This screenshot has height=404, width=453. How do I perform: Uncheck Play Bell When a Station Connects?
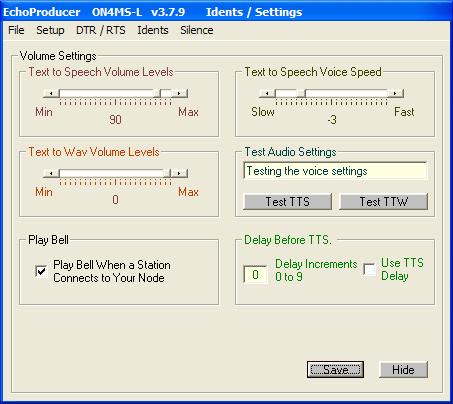[x=41, y=271]
